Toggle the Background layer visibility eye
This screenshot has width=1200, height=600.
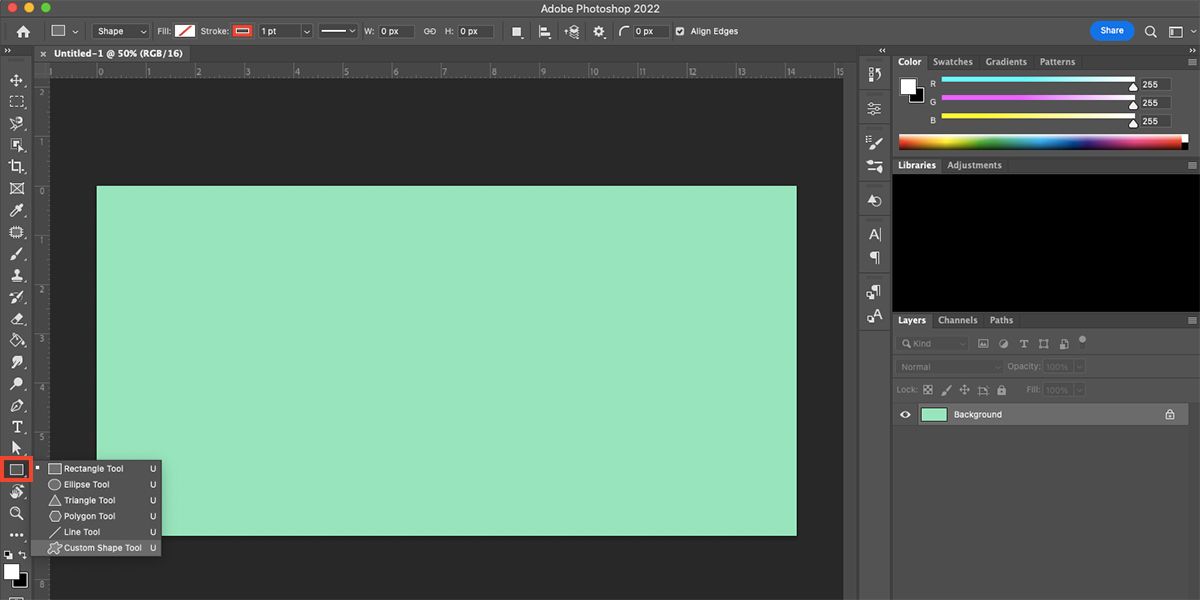(905, 414)
